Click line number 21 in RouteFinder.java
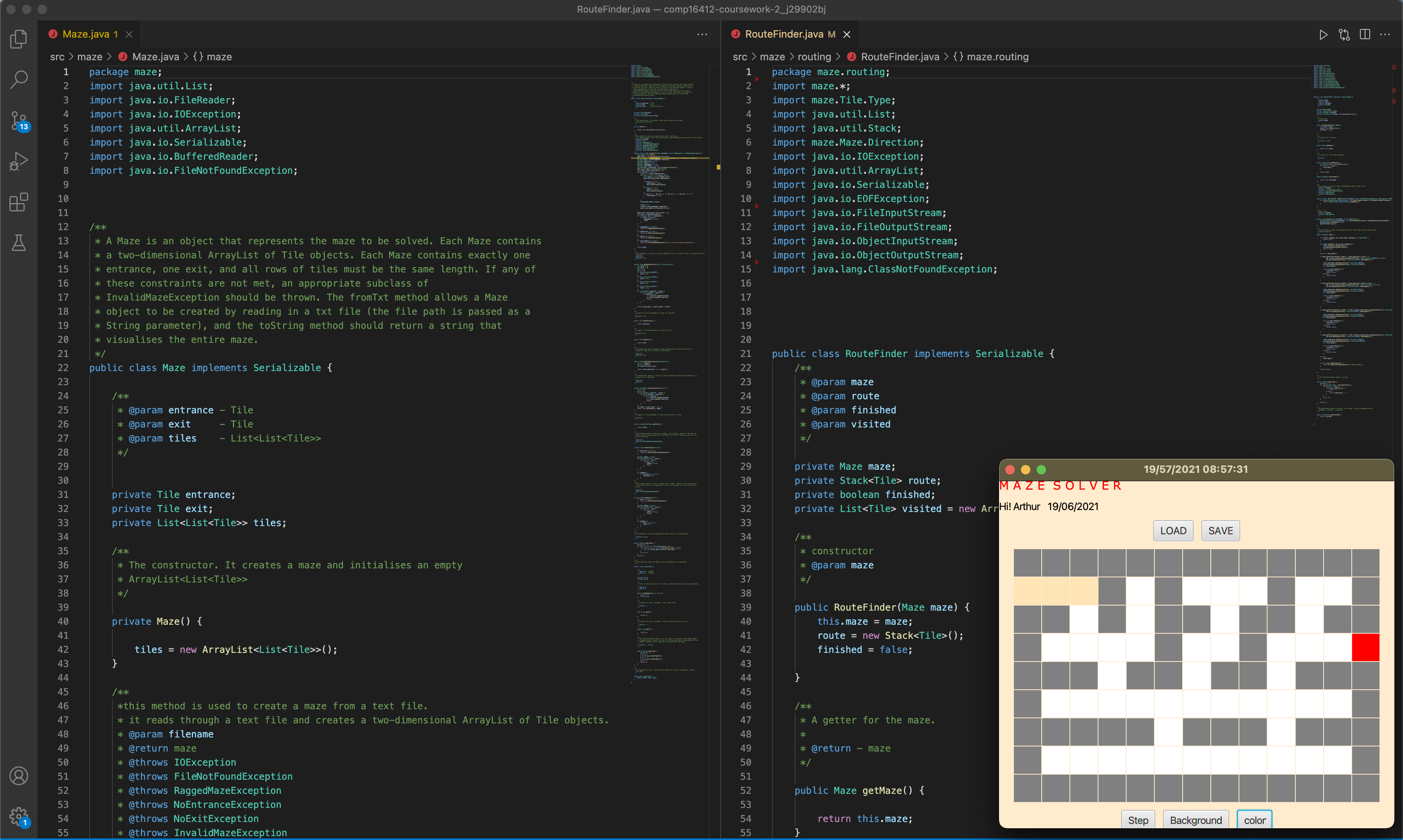Viewport: 1403px width, 840px height. pyautogui.click(x=745, y=353)
